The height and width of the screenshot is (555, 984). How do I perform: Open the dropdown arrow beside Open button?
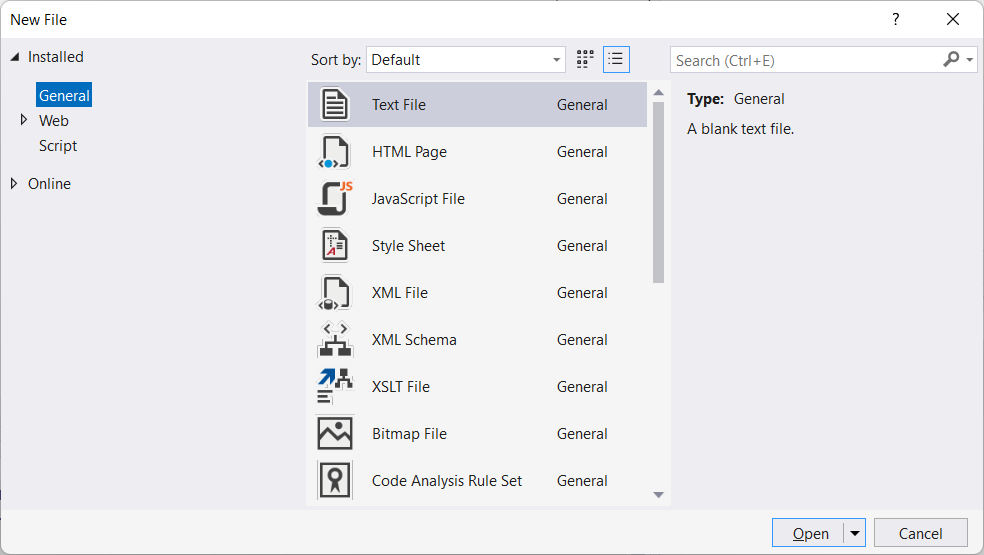tap(855, 533)
